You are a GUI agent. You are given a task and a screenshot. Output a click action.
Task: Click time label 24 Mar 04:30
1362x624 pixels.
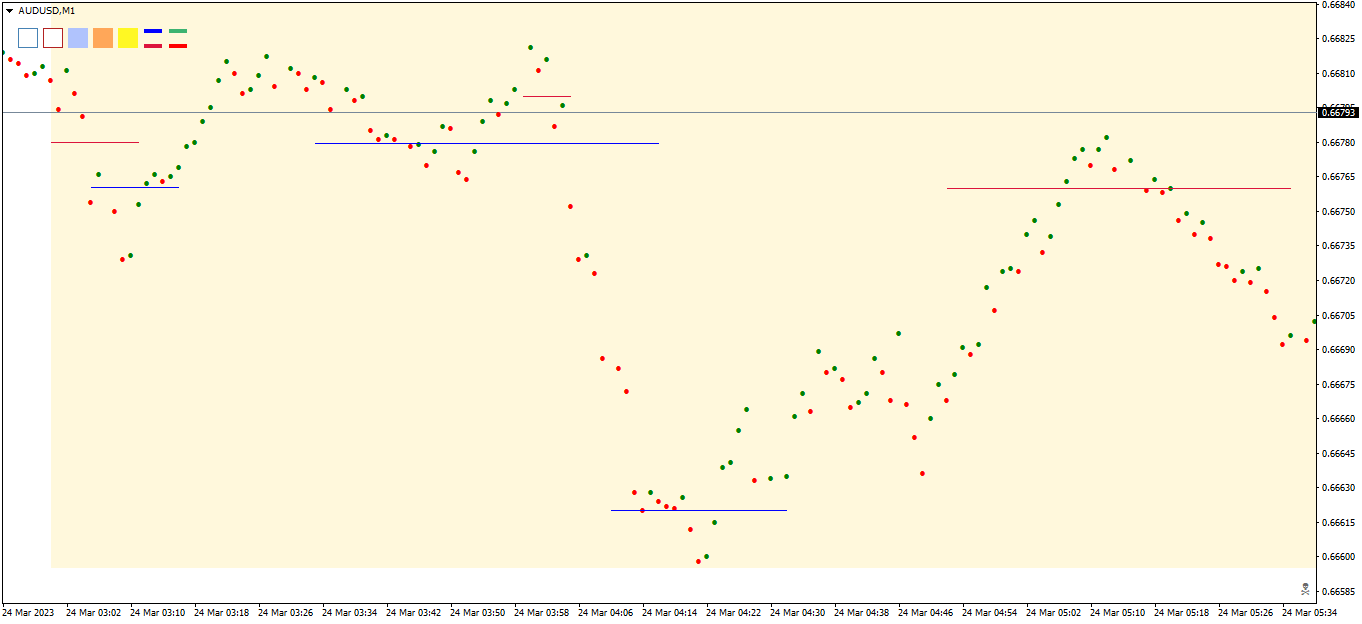click(797, 612)
